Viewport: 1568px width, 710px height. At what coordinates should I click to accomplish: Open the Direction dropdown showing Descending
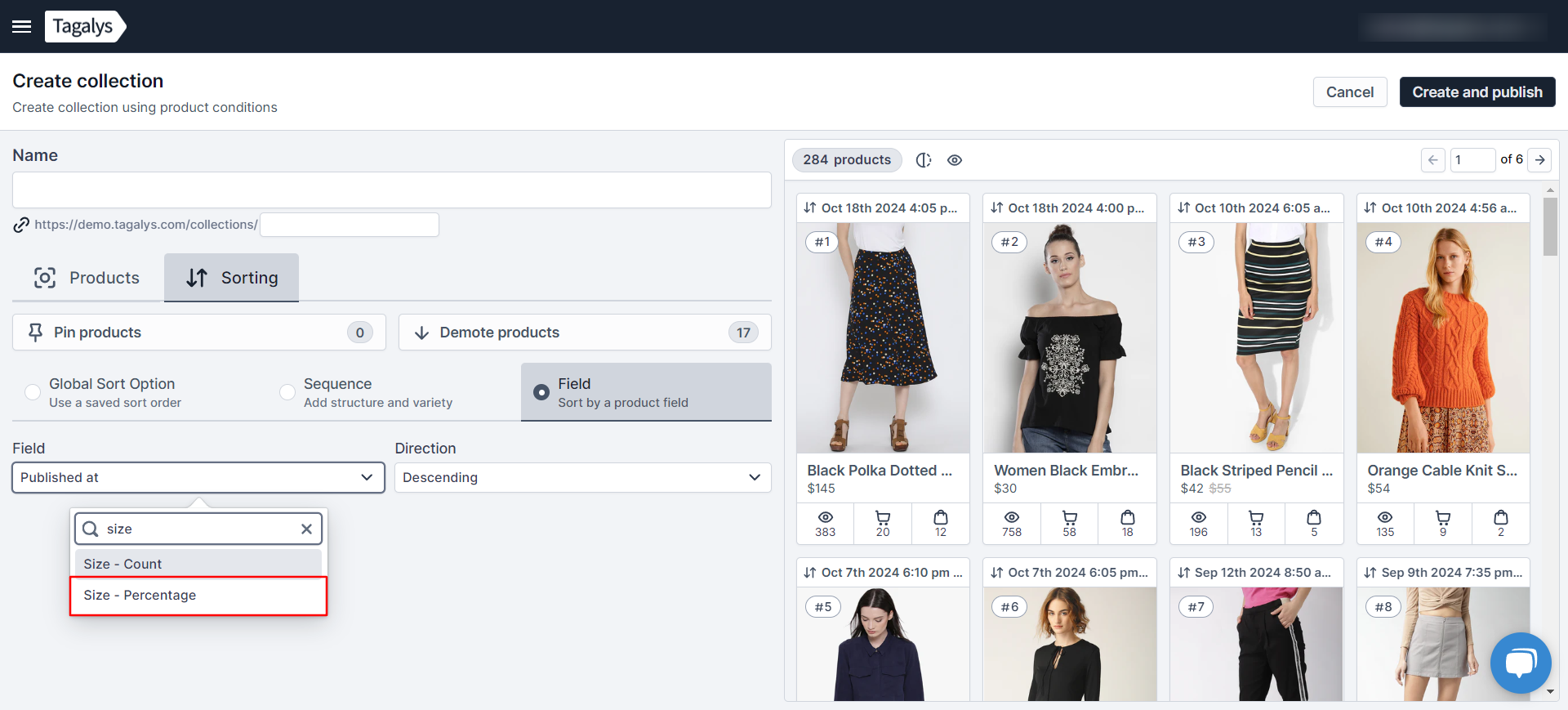[x=583, y=478]
